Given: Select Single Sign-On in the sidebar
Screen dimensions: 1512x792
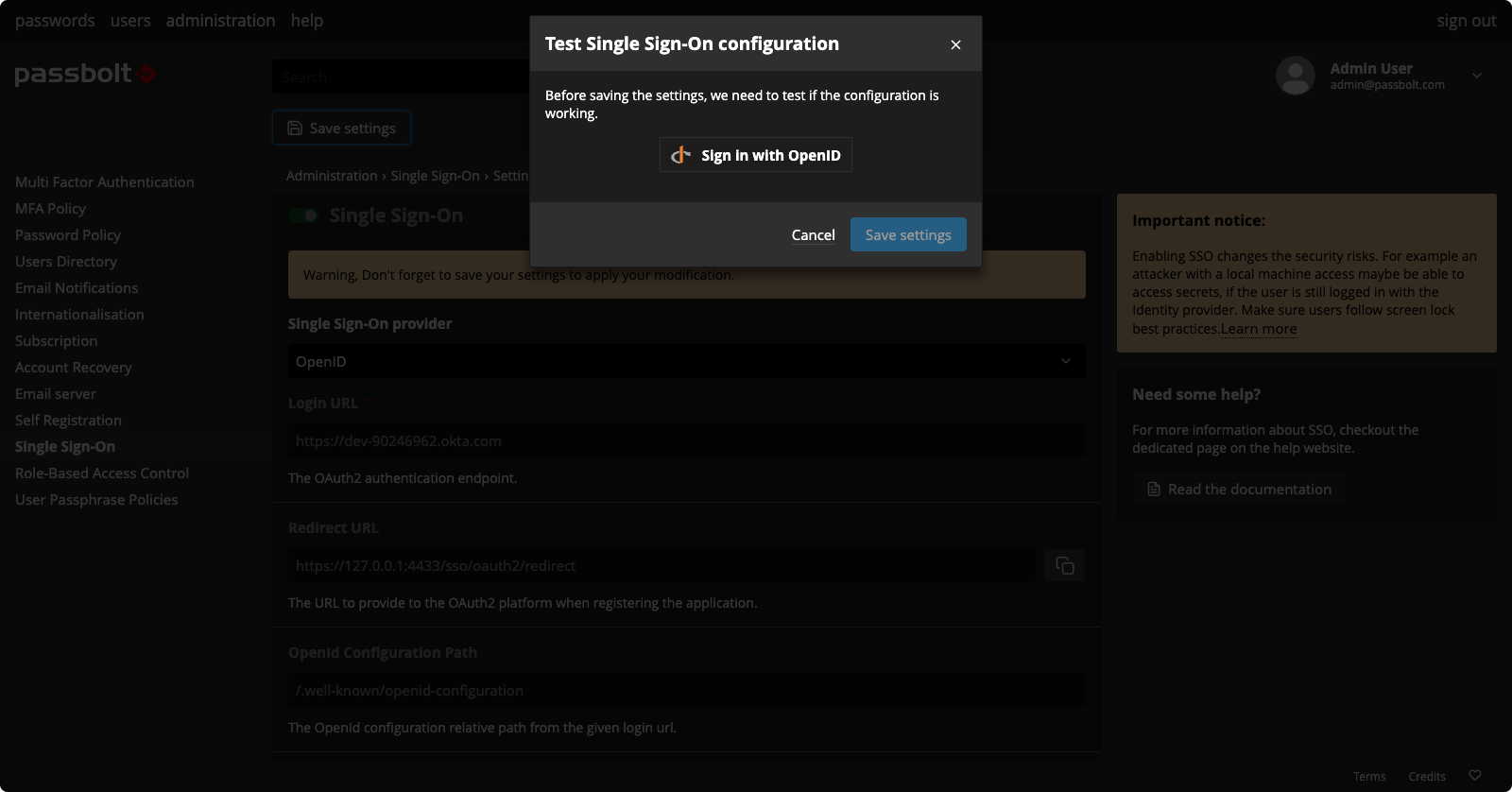Looking at the screenshot, I should [65, 446].
